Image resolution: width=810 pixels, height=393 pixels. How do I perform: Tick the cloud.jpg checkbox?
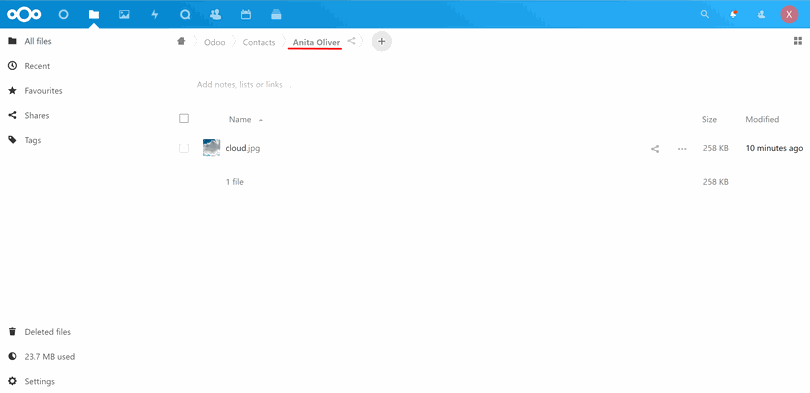point(184,148)
